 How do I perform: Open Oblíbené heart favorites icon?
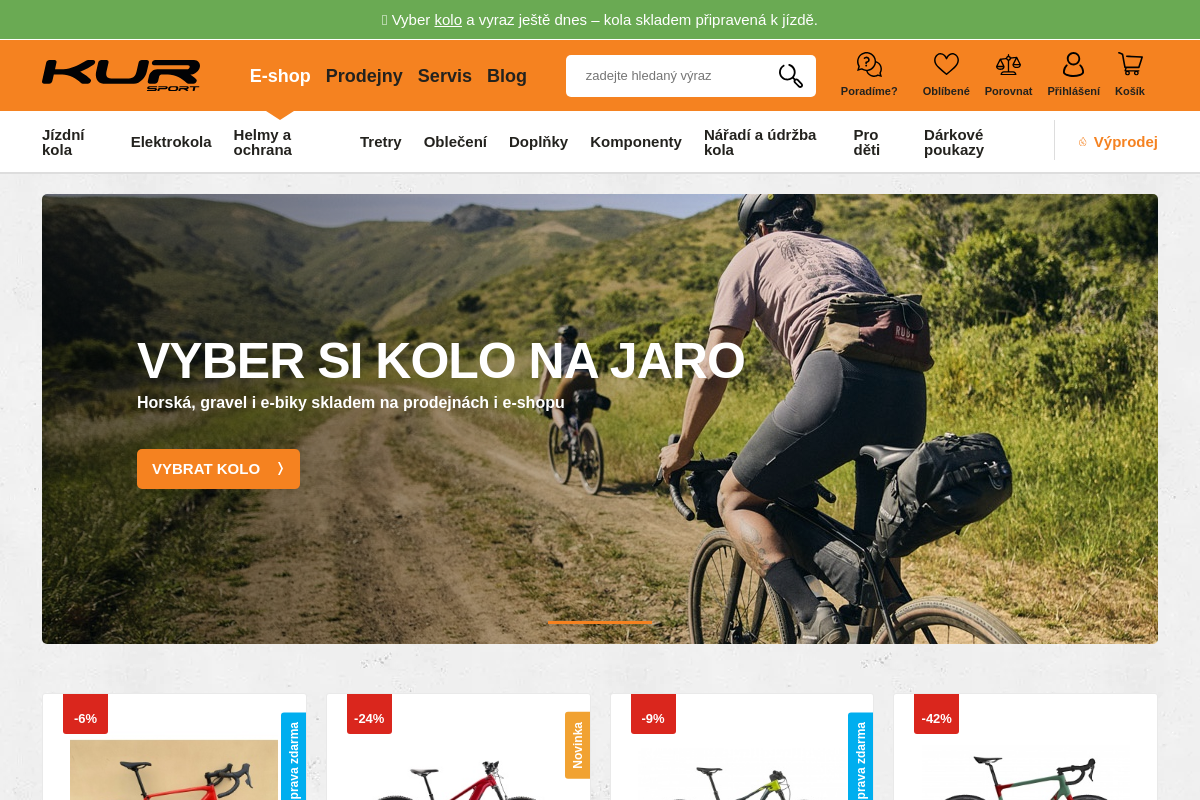[x=946, y=65]
